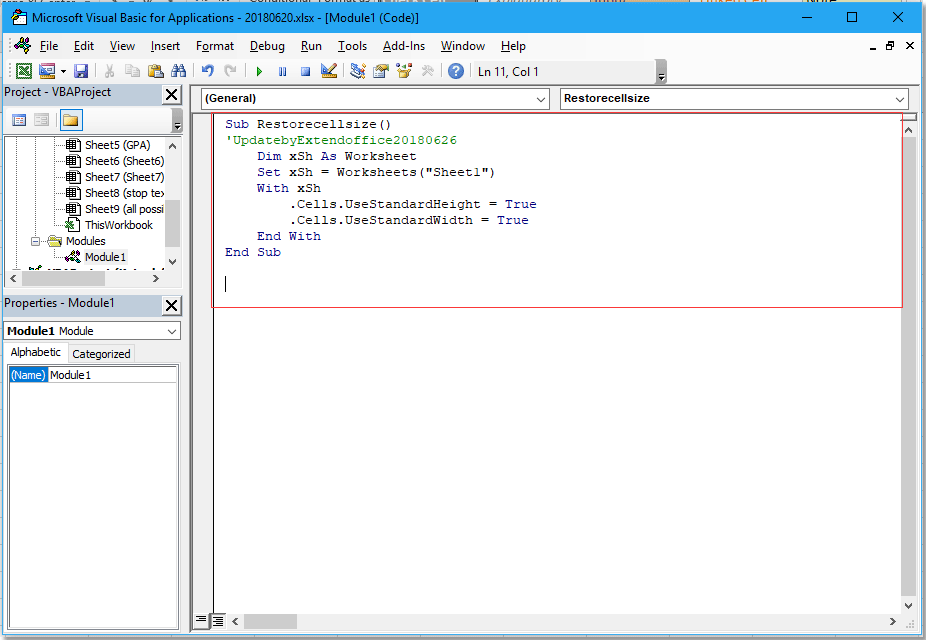Click the View Microsoft Excel icon

[x=23, y=71]
